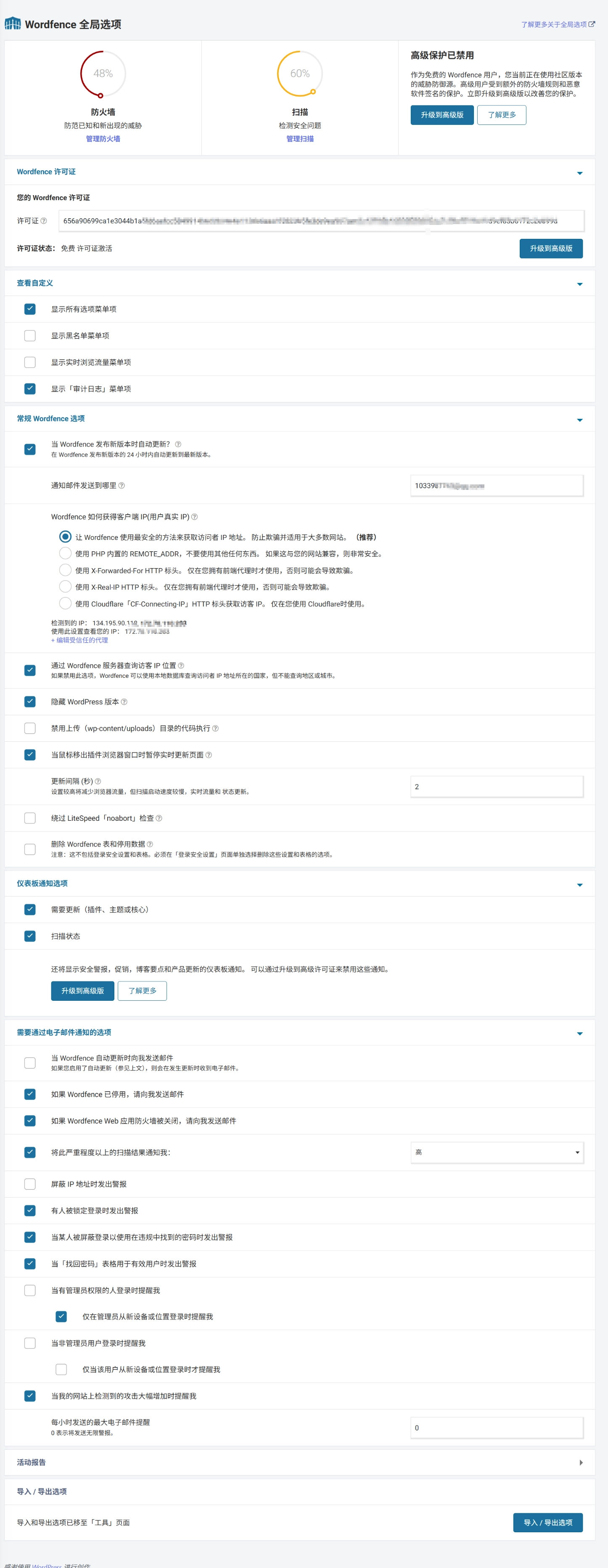Collapse the 查看自定义 section arrow
This screenshot has width=608, height=1568.
pos(579,284)
